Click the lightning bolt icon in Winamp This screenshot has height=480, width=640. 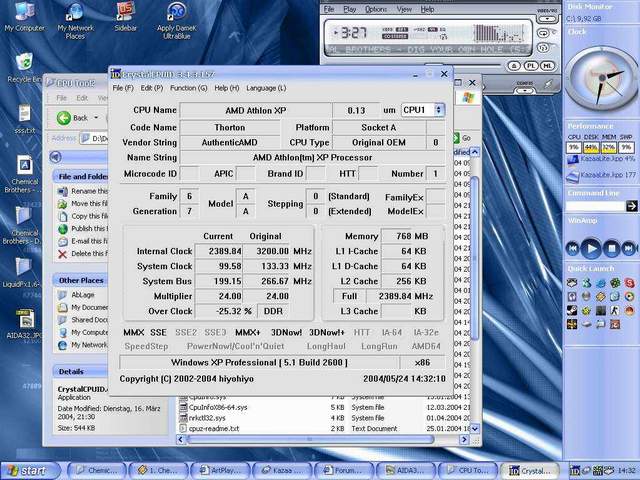click(547, 84)
